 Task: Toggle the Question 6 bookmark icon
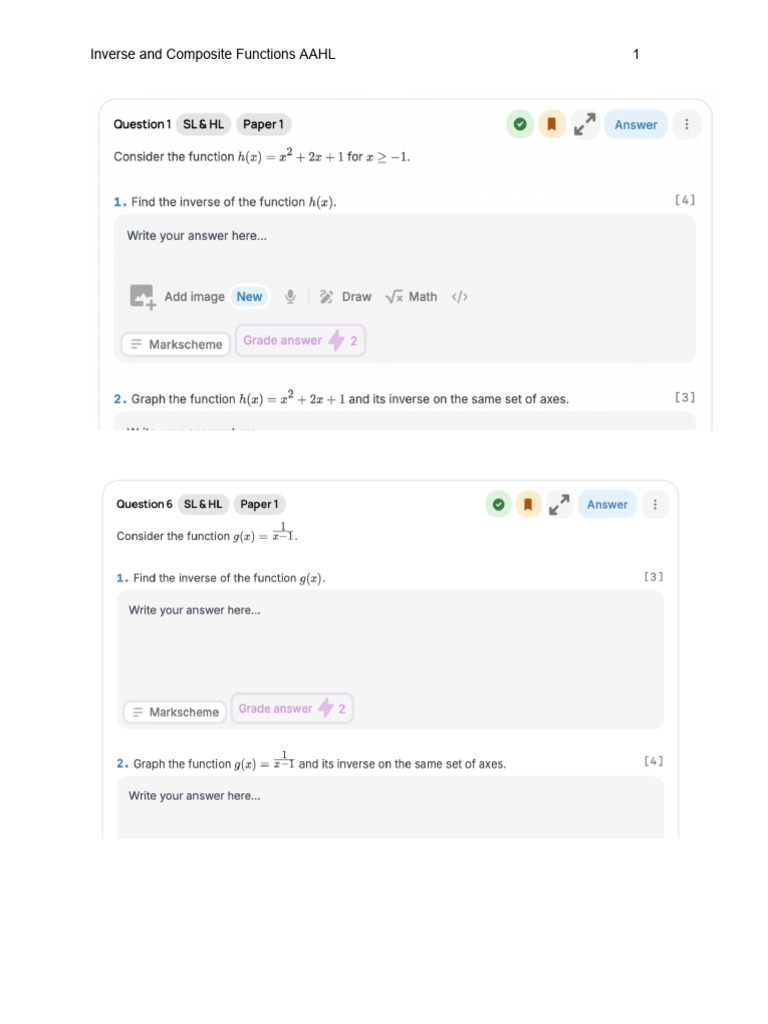pos(528,504)
